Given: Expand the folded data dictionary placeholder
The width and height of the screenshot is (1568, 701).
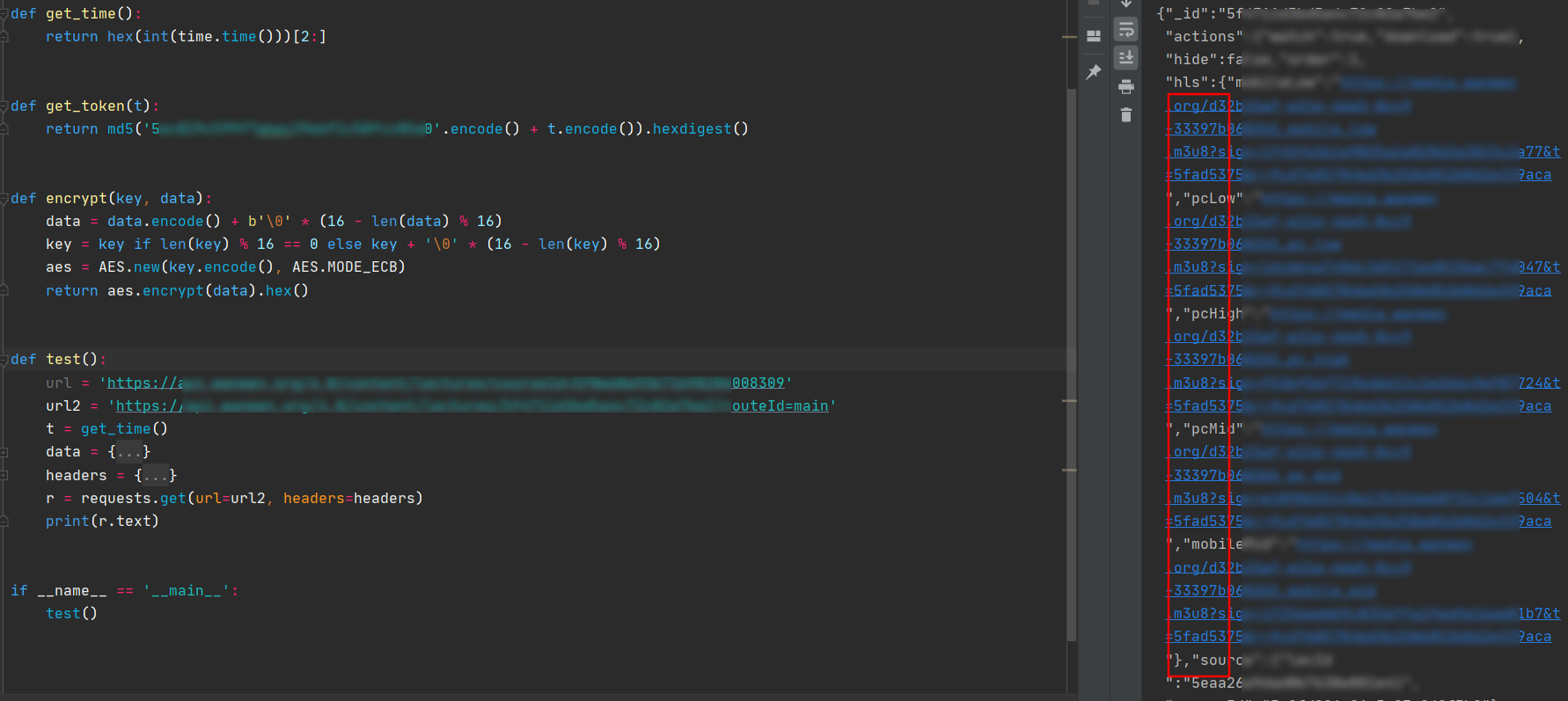Looking at the screenshot, I should [129, 452].
